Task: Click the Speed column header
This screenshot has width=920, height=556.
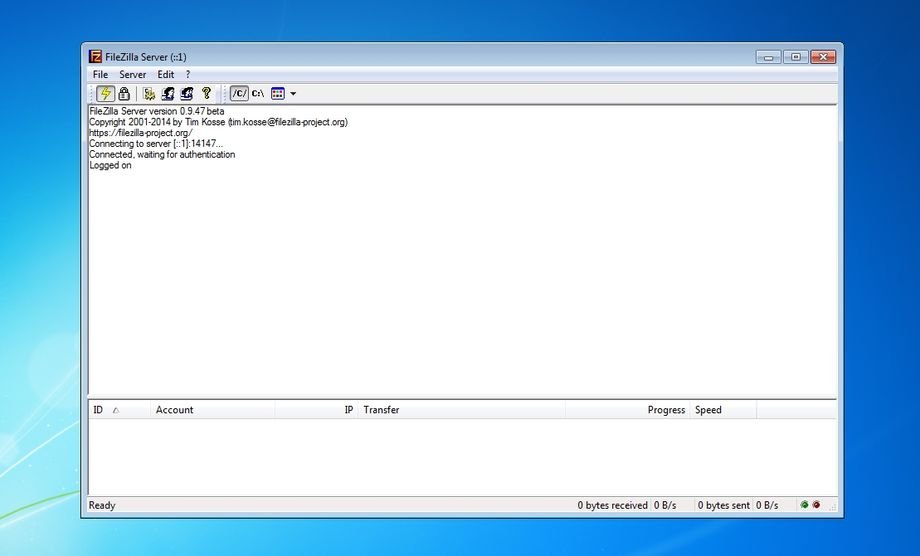Action: pos(723,410)
